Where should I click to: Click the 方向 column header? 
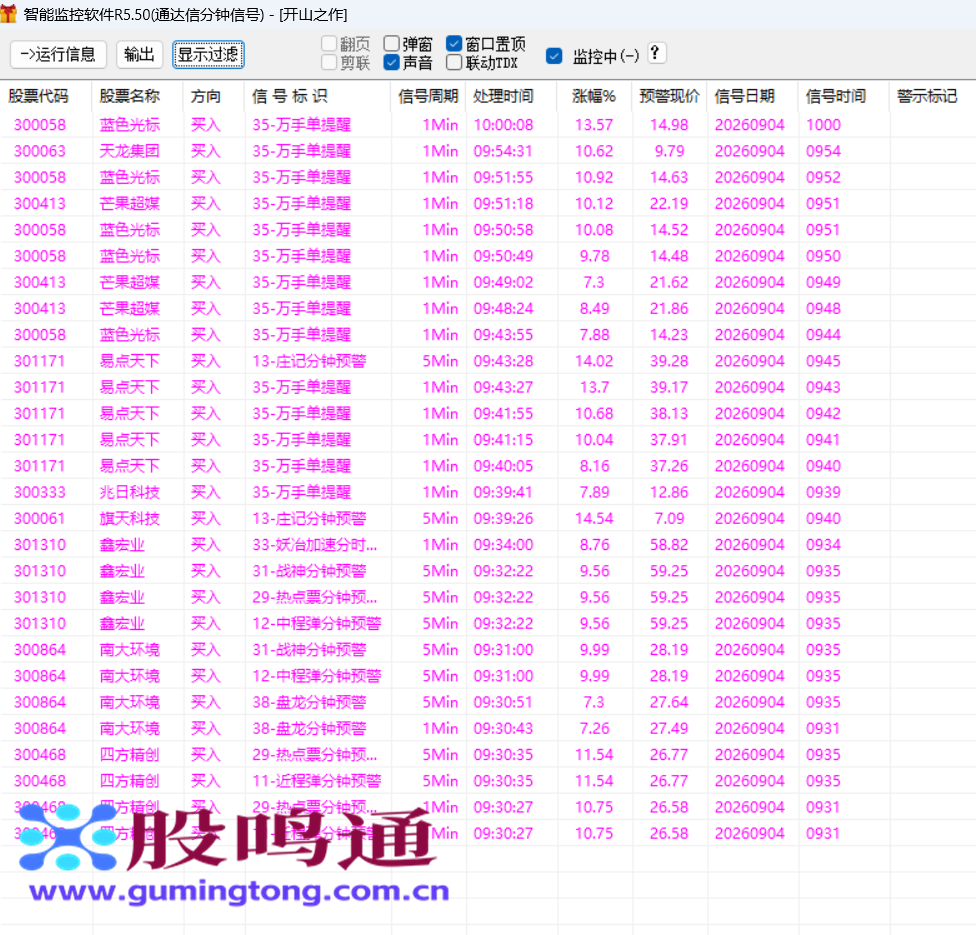point(206,96)
